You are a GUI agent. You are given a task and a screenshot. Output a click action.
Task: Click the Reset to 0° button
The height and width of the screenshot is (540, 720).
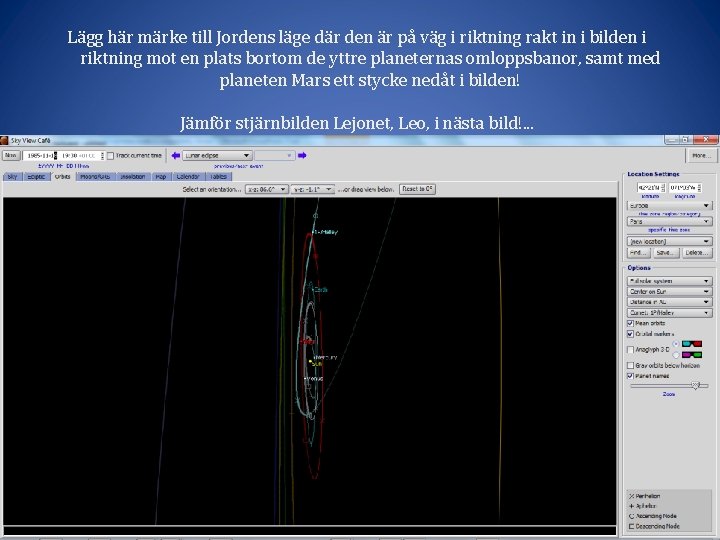click(x=417, y=189)
